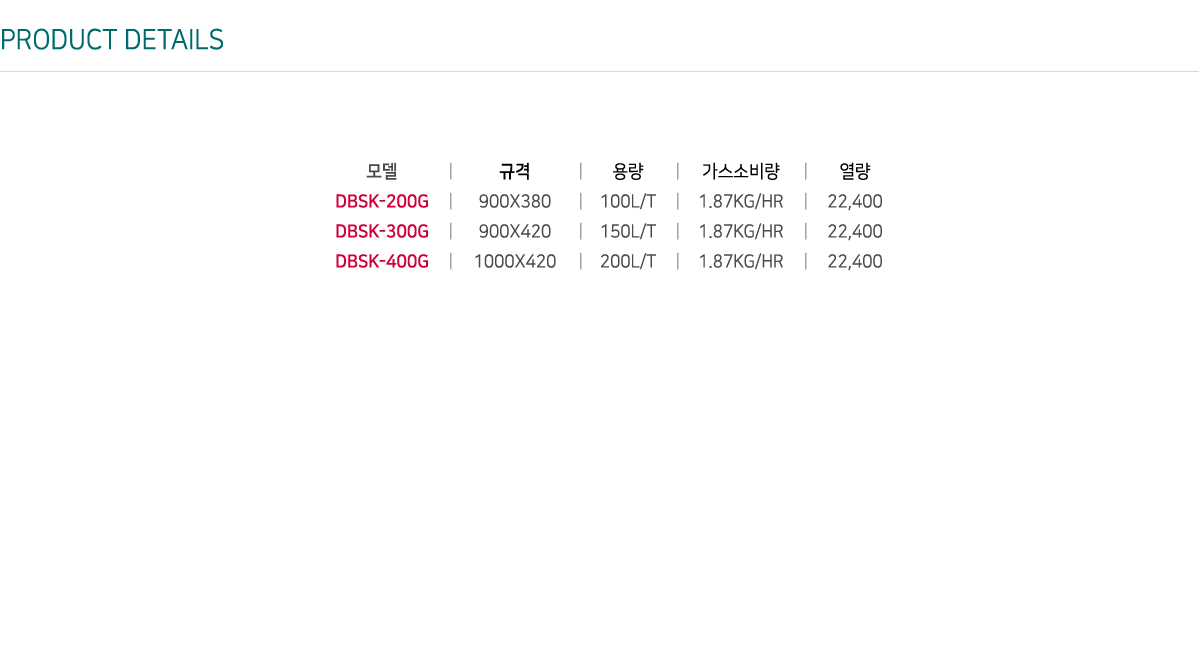Click the 용량 column header
Viewport: 1200px width, 670px height.
pyautogui.click(x=628, y=171)
